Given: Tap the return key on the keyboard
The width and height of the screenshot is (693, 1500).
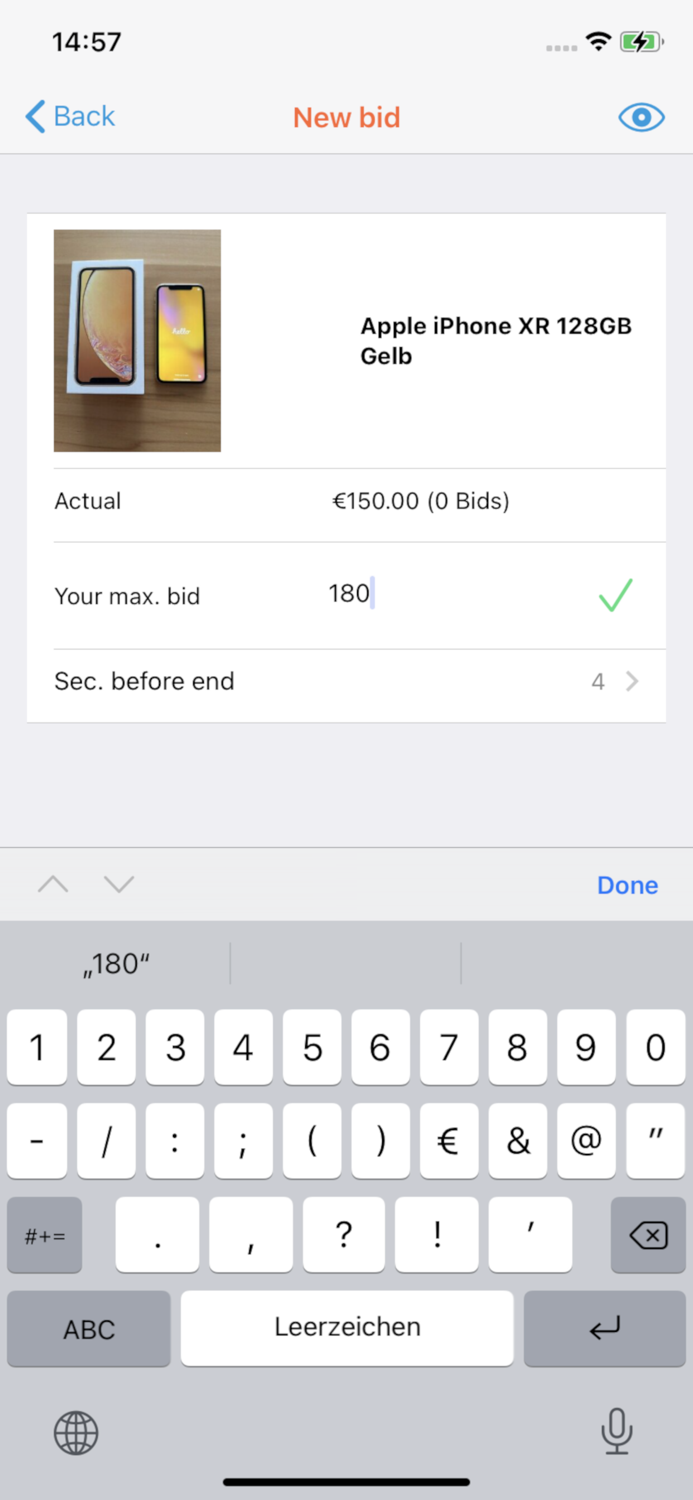Looking at the screenshot, I should click(x=604, y=1328).
